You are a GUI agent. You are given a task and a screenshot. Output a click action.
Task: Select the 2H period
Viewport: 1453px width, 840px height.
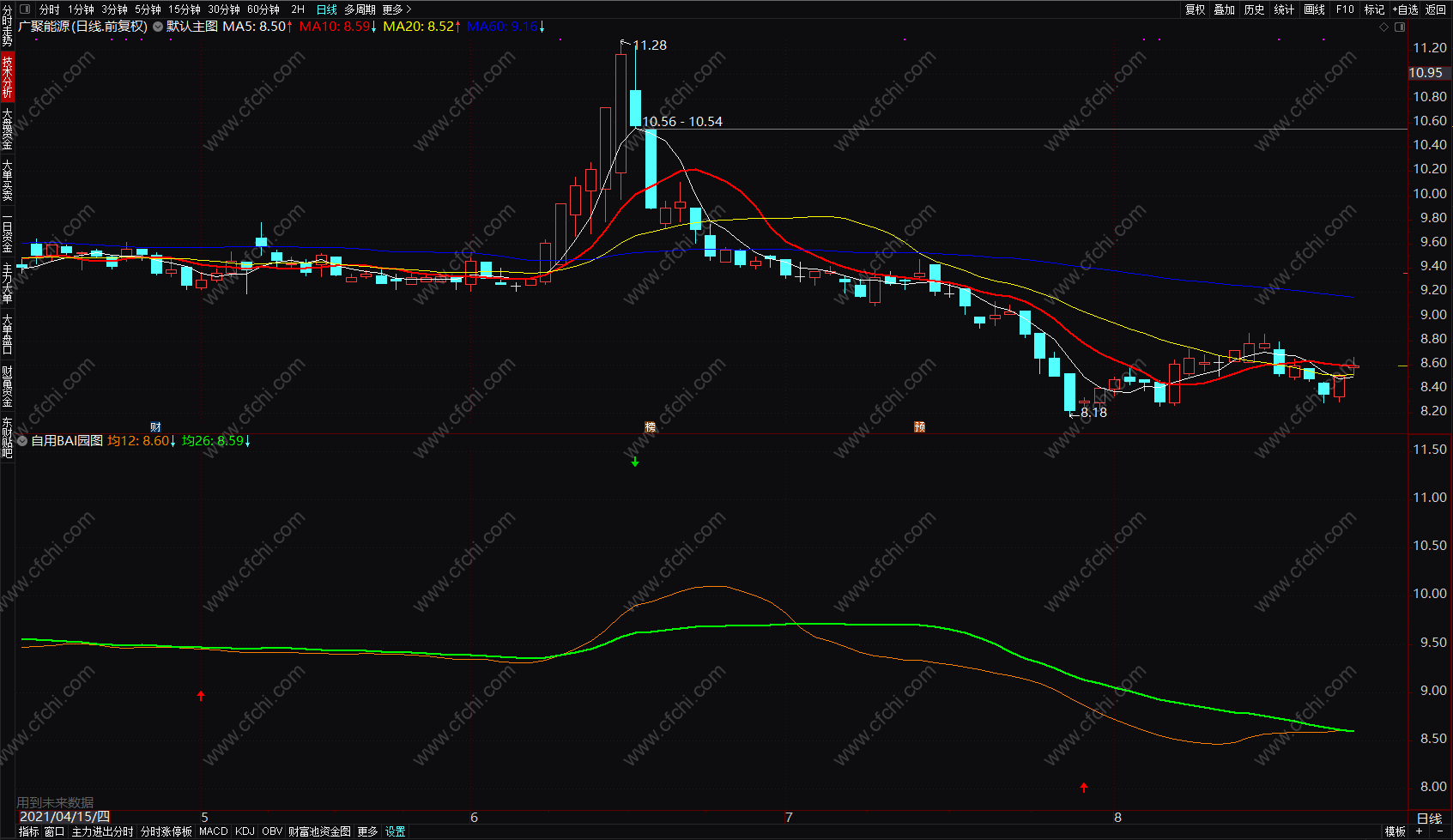point(298,9)
